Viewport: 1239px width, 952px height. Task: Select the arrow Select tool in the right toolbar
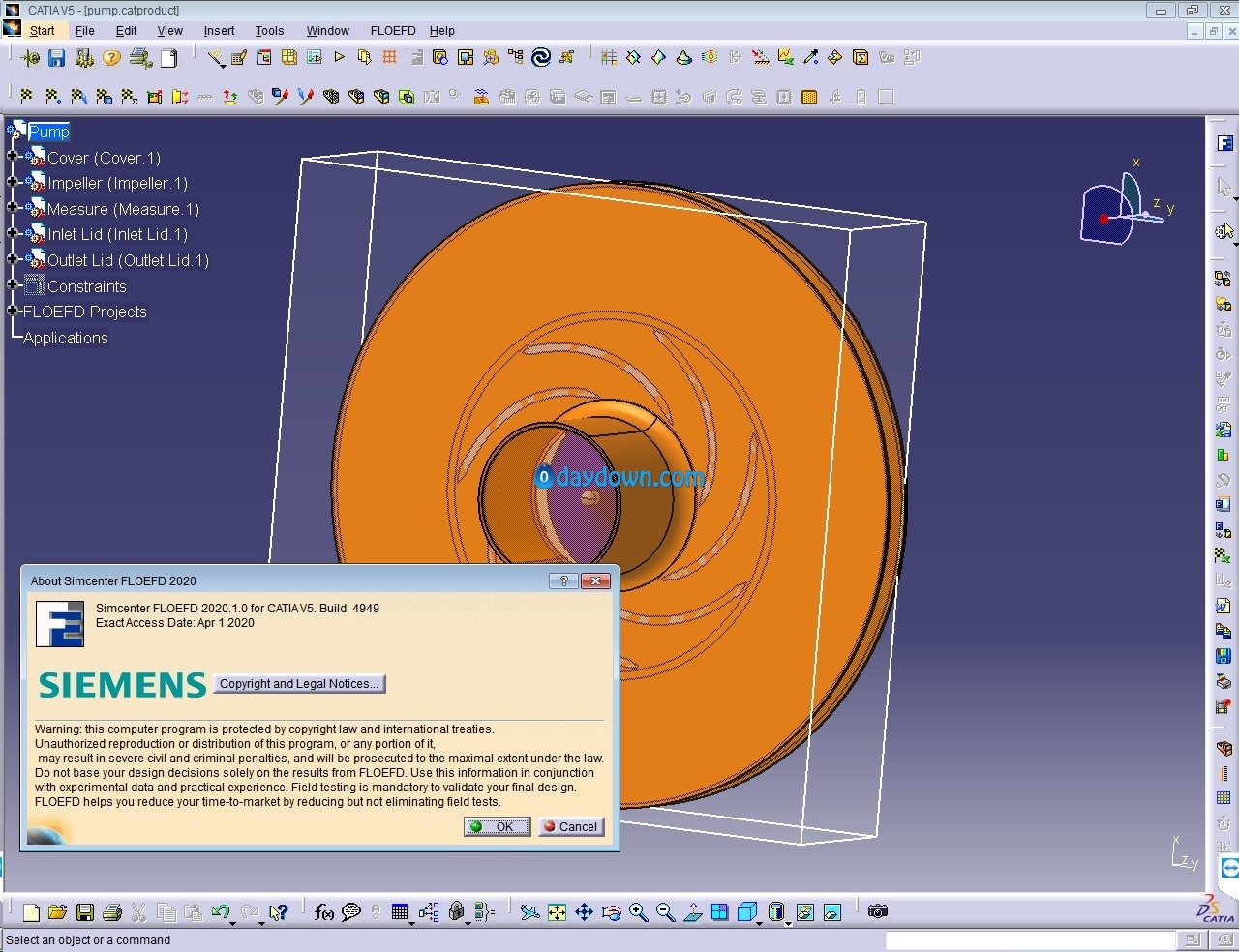(x=1224, y=187)
